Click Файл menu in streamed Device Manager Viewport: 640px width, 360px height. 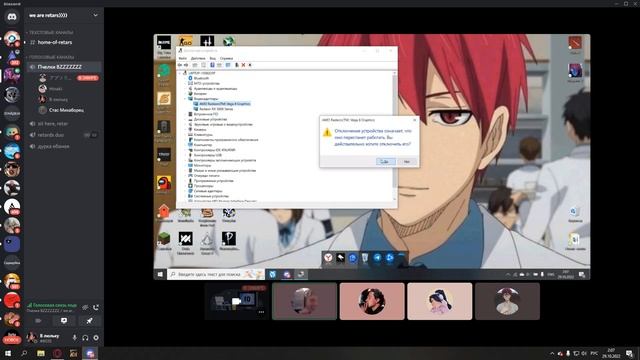[182, 58]
